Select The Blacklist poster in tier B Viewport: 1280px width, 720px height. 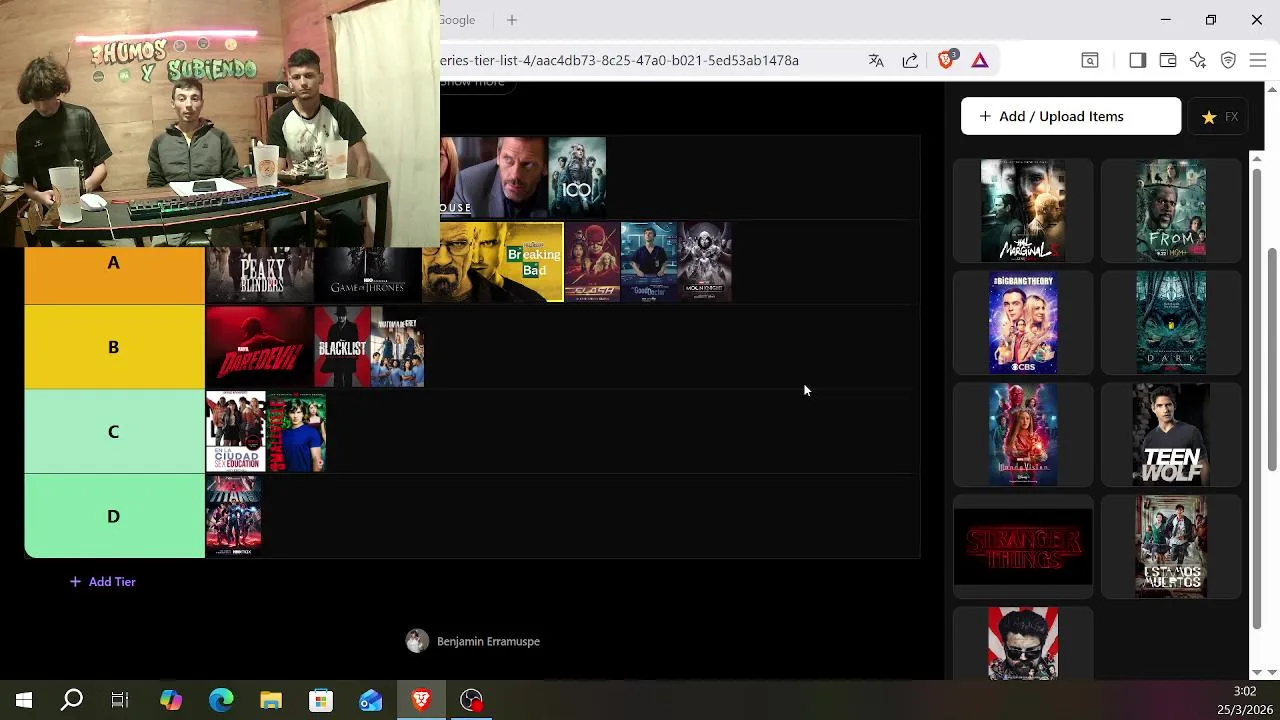click(x=342, y=347)
